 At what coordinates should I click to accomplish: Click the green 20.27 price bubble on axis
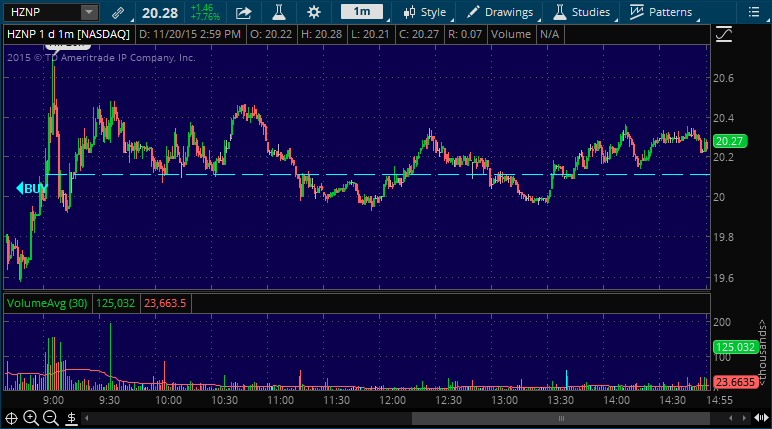click(730, 141)
